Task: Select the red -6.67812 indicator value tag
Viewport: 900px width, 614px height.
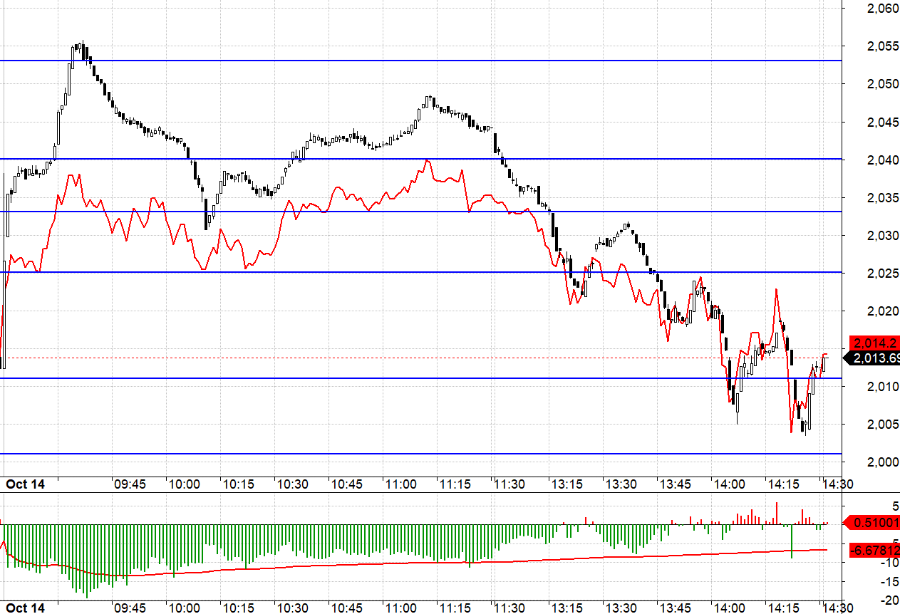Action: tap(873, 550)
